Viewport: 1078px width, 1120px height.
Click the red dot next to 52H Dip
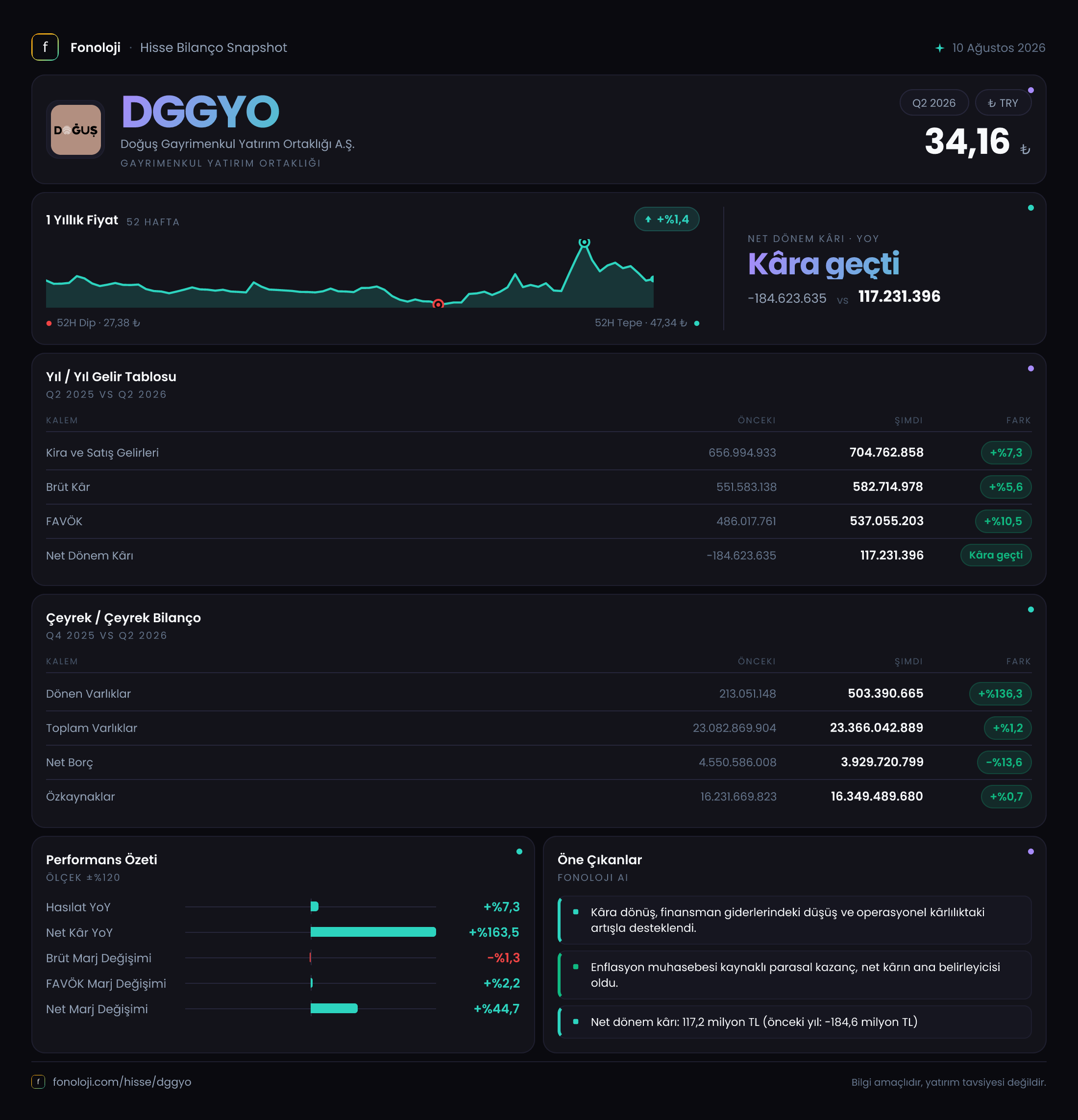click(x=49, y=323)
